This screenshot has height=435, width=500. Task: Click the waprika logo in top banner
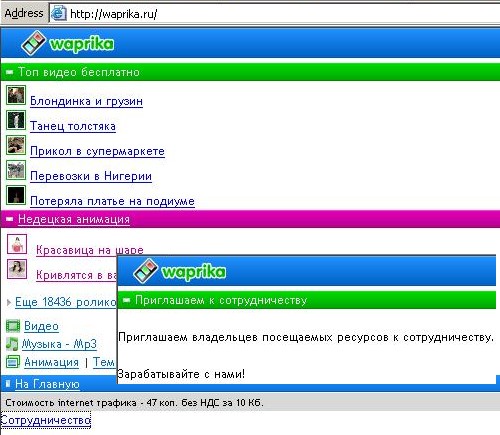(67, 43)
